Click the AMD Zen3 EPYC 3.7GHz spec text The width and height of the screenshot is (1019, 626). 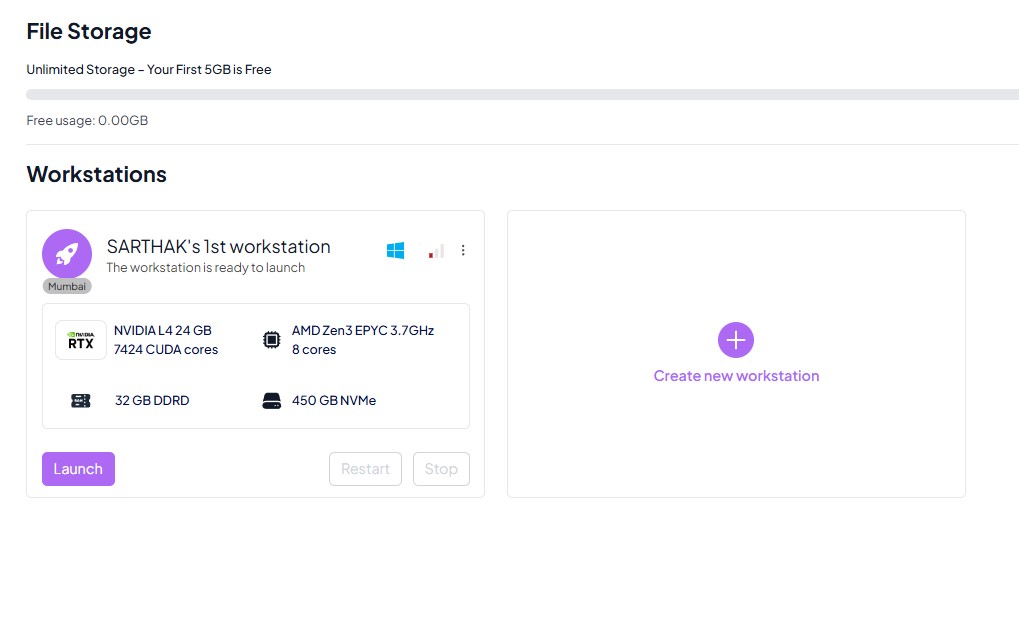tap(362, 330)
